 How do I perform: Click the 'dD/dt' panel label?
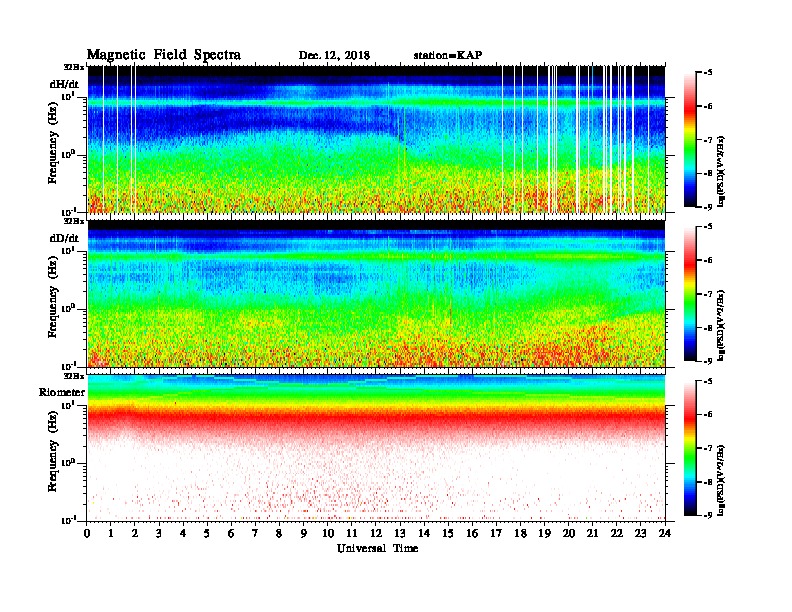click(64, 238)
